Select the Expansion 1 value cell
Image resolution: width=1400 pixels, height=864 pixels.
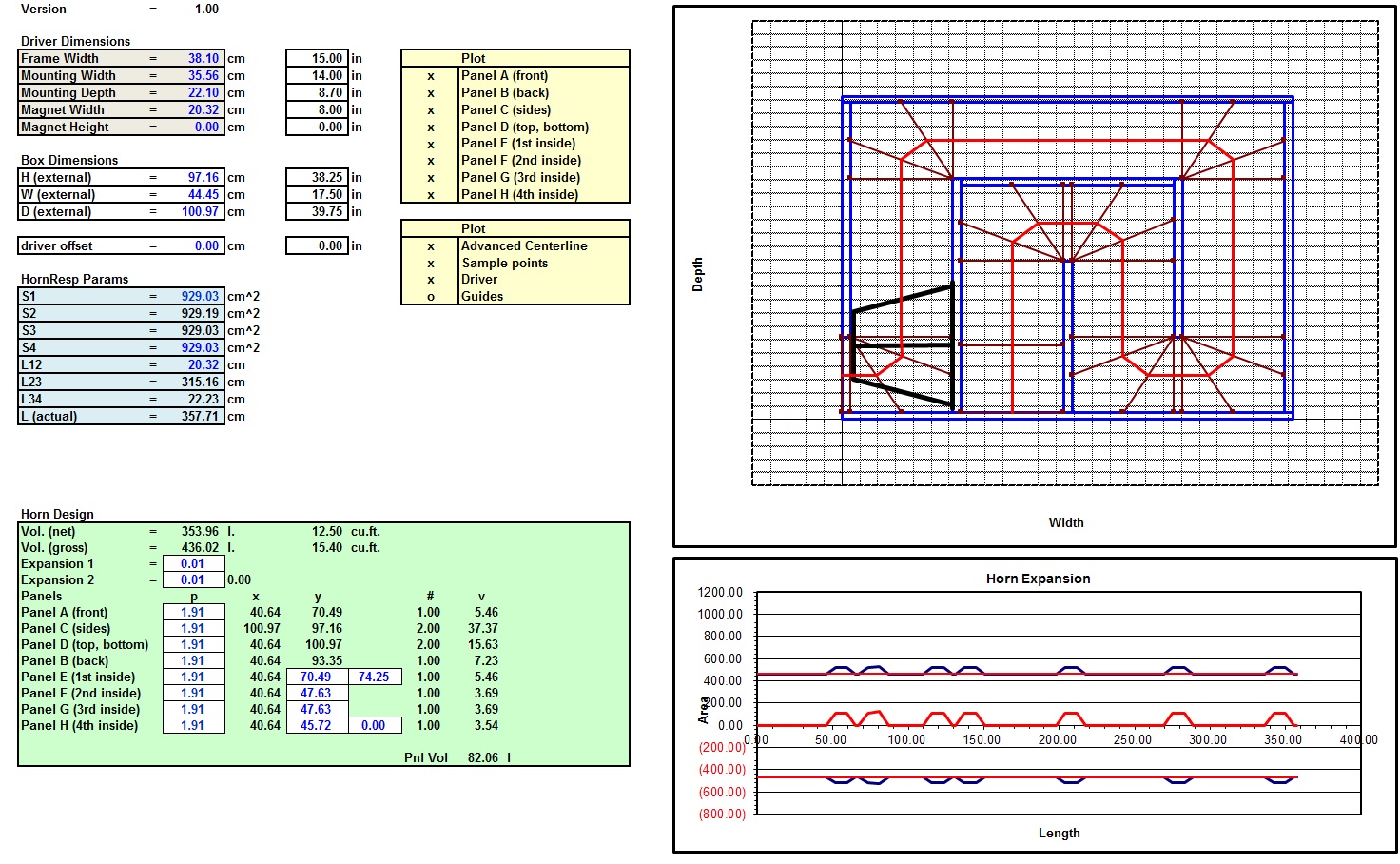(x=194, y=563)
